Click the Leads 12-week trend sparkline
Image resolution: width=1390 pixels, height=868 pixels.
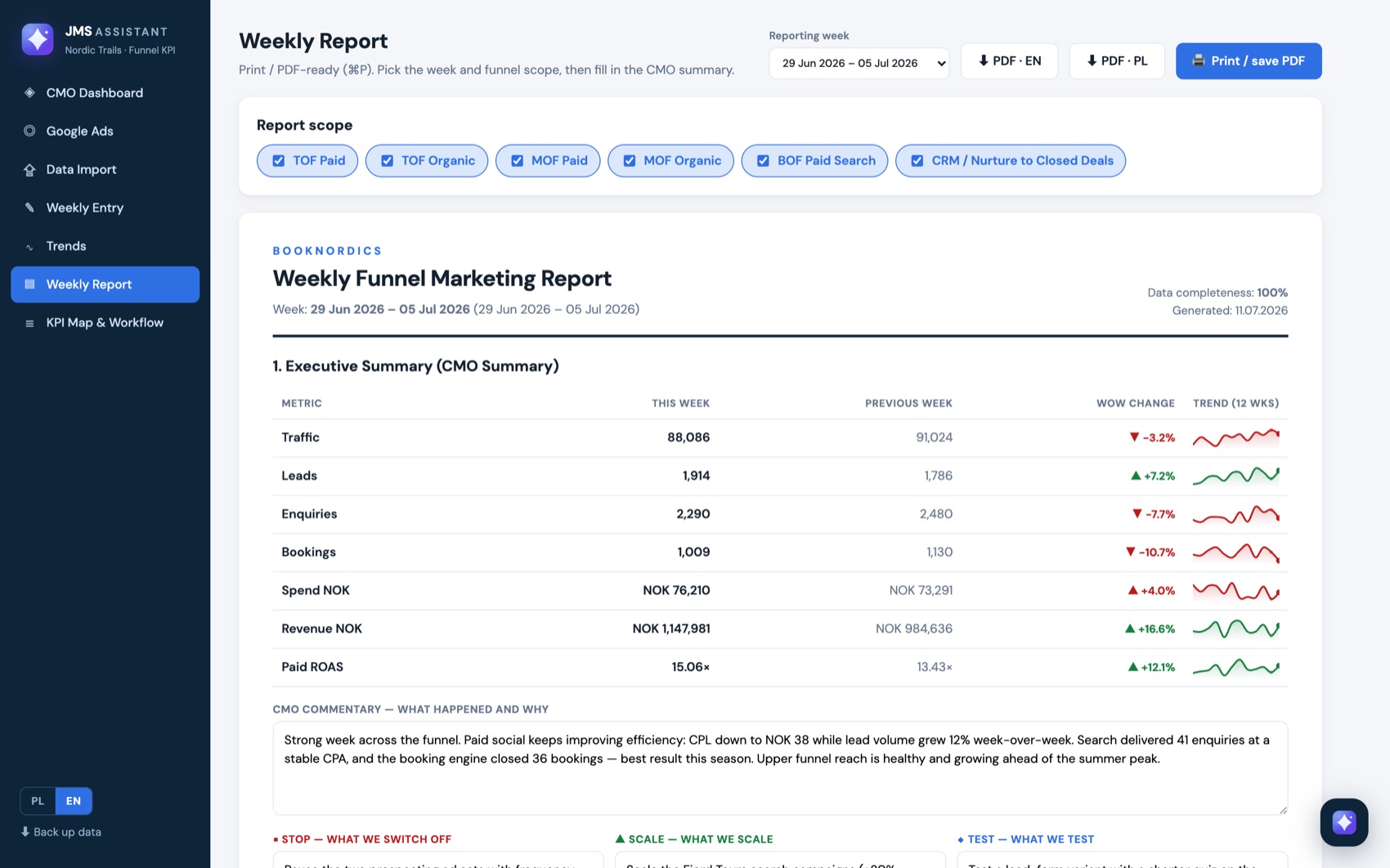(1235, 476)
